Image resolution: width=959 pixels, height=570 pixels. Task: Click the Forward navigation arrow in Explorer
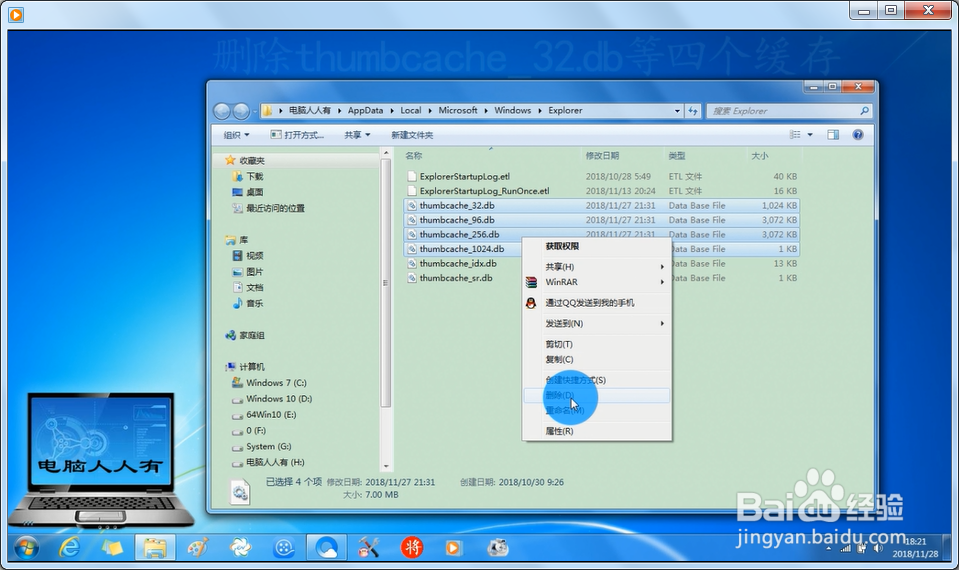click(241, 111)
